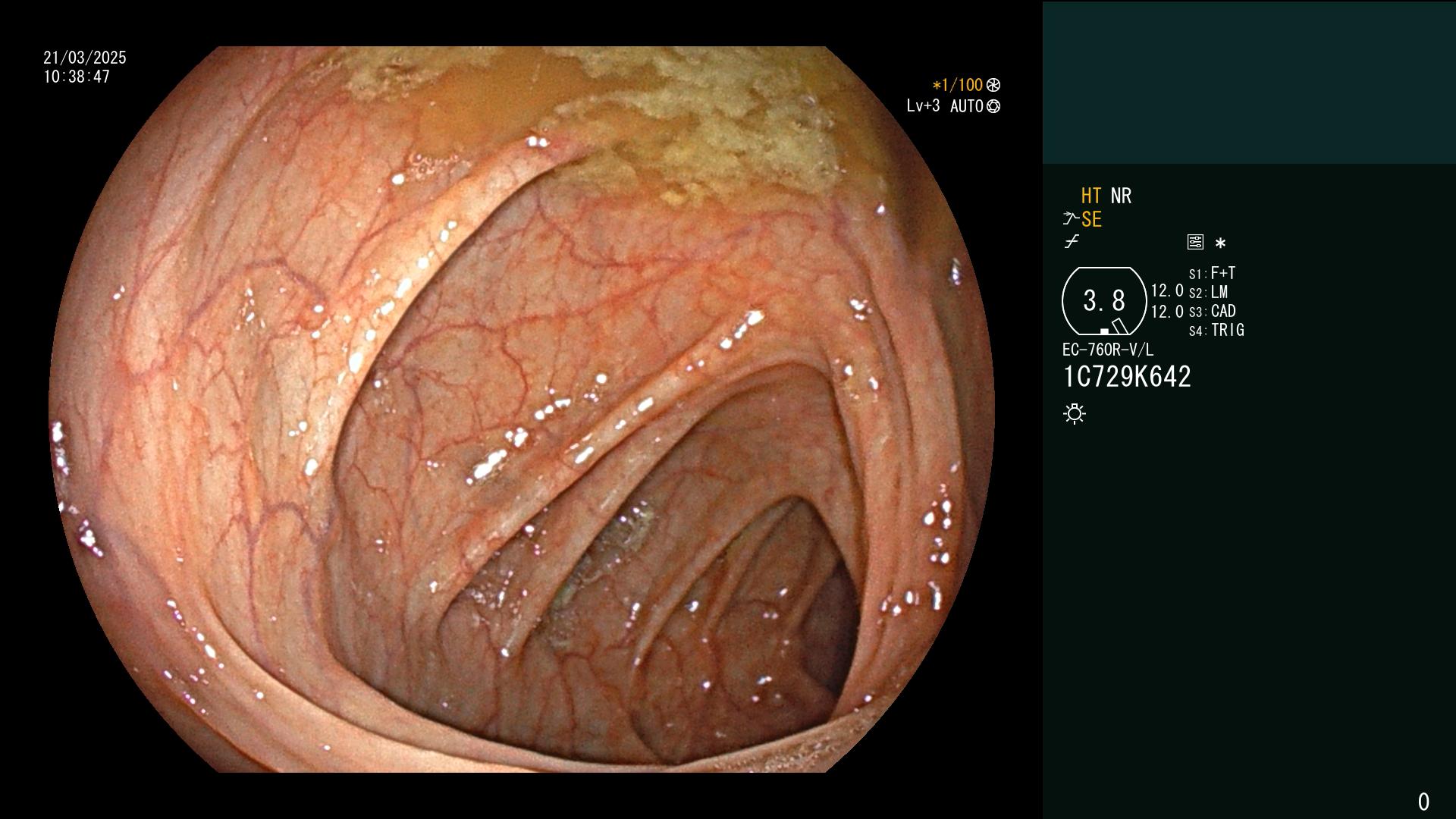This screenshot has width=1456, height=819.
Task: Click the settings list icon beside the asterisk
Action: [1195, 242]
